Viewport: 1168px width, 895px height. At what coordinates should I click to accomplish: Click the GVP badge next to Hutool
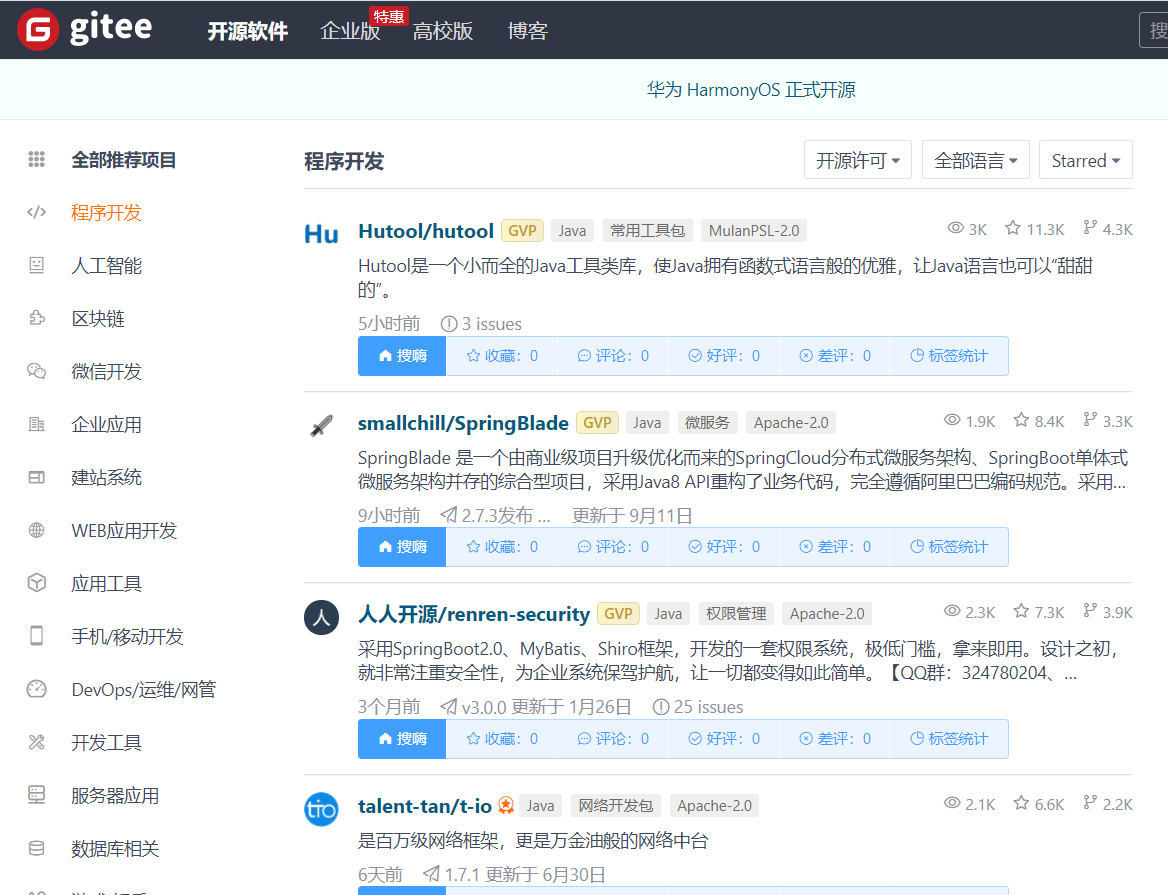coord(522,231)
